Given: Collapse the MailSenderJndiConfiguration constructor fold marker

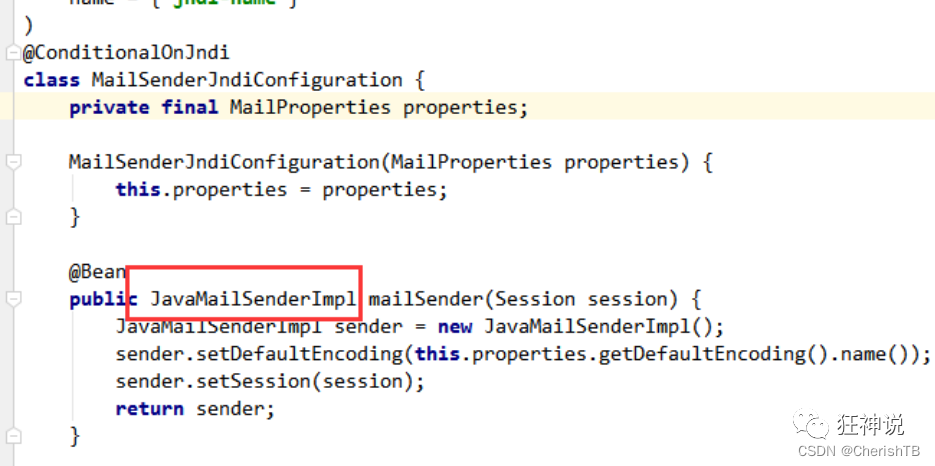Looking at the screenshot, I should pos(13,162).
